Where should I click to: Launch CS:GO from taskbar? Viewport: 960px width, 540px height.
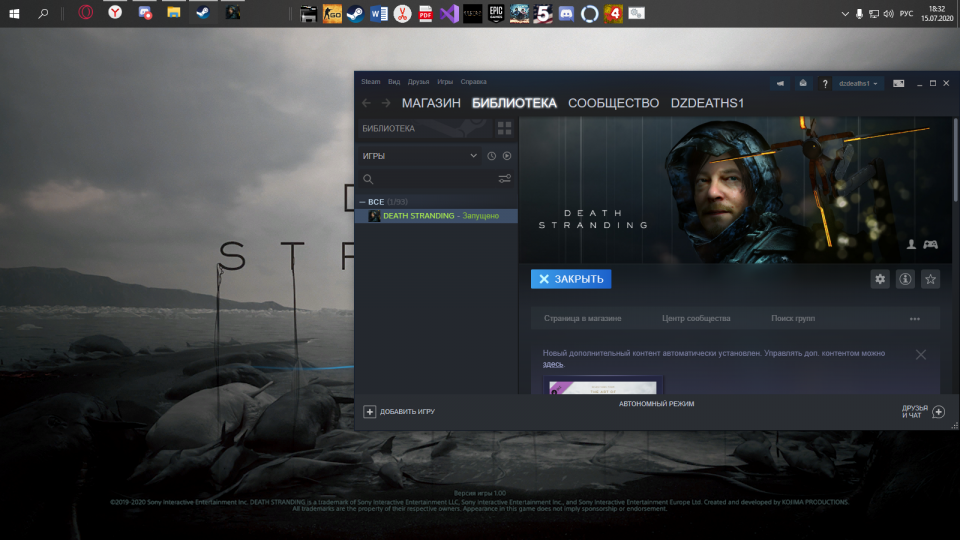click(x=332, y=13)
